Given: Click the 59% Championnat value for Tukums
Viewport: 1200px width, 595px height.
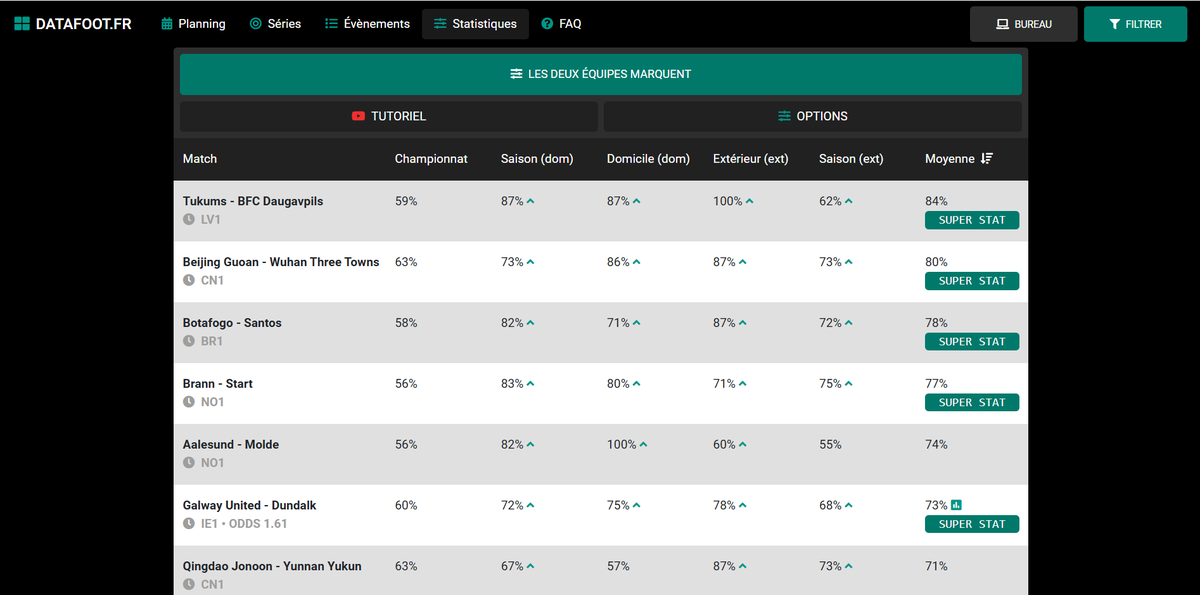Looking at the screenshot, I should click(406, 201).
